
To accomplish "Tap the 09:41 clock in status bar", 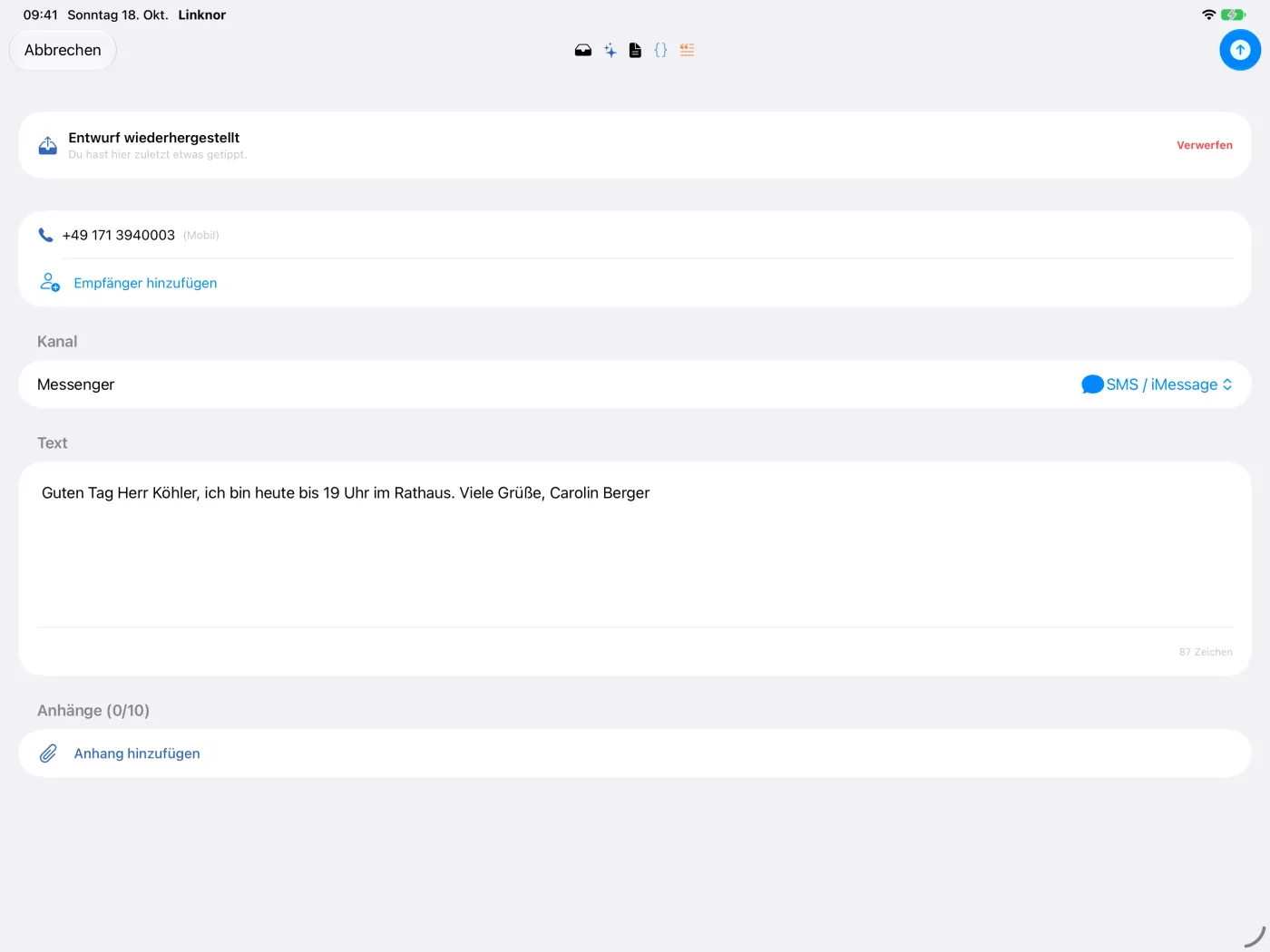I will click(41, 15).
